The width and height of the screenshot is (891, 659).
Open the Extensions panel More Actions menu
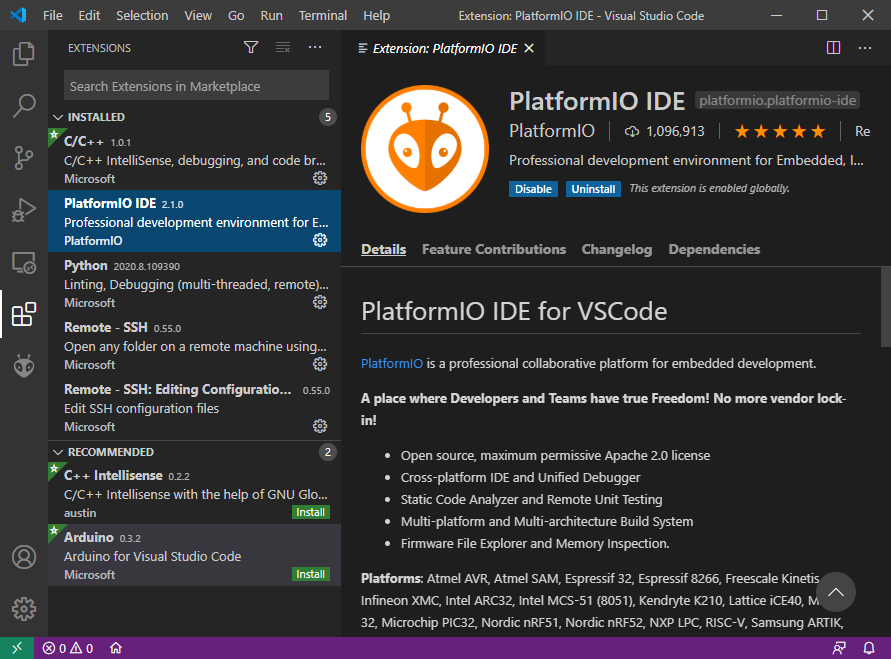point(314,47)
